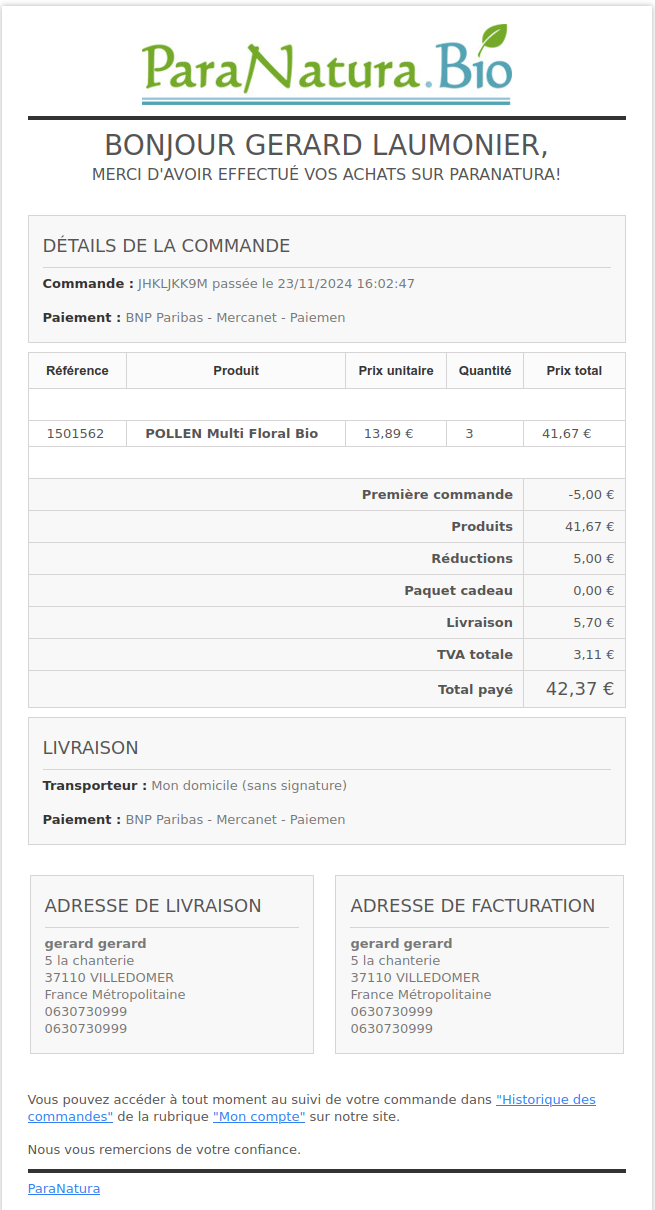Click product reference 1501562
Screen dimensions: 655x1210
click(75, 434)
